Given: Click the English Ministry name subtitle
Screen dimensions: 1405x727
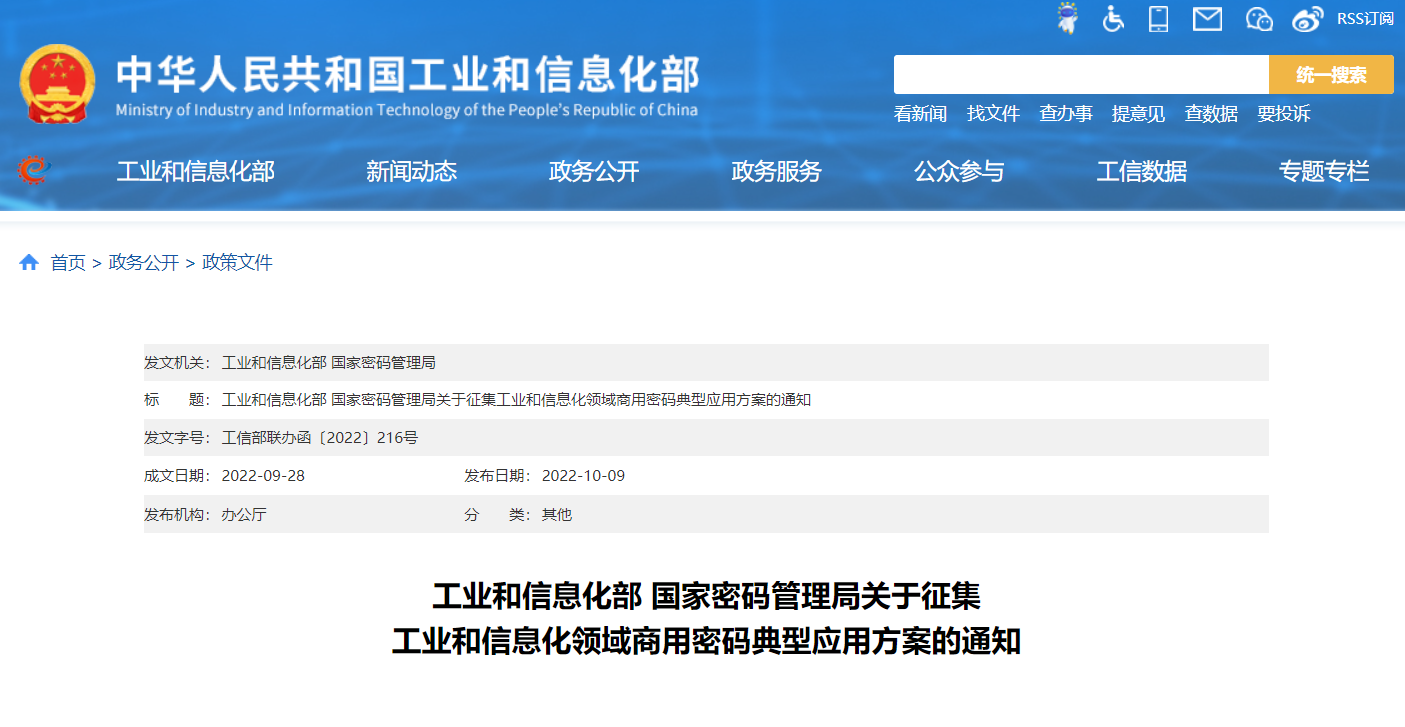Looking at the screenshot, I should coord(407,111).
